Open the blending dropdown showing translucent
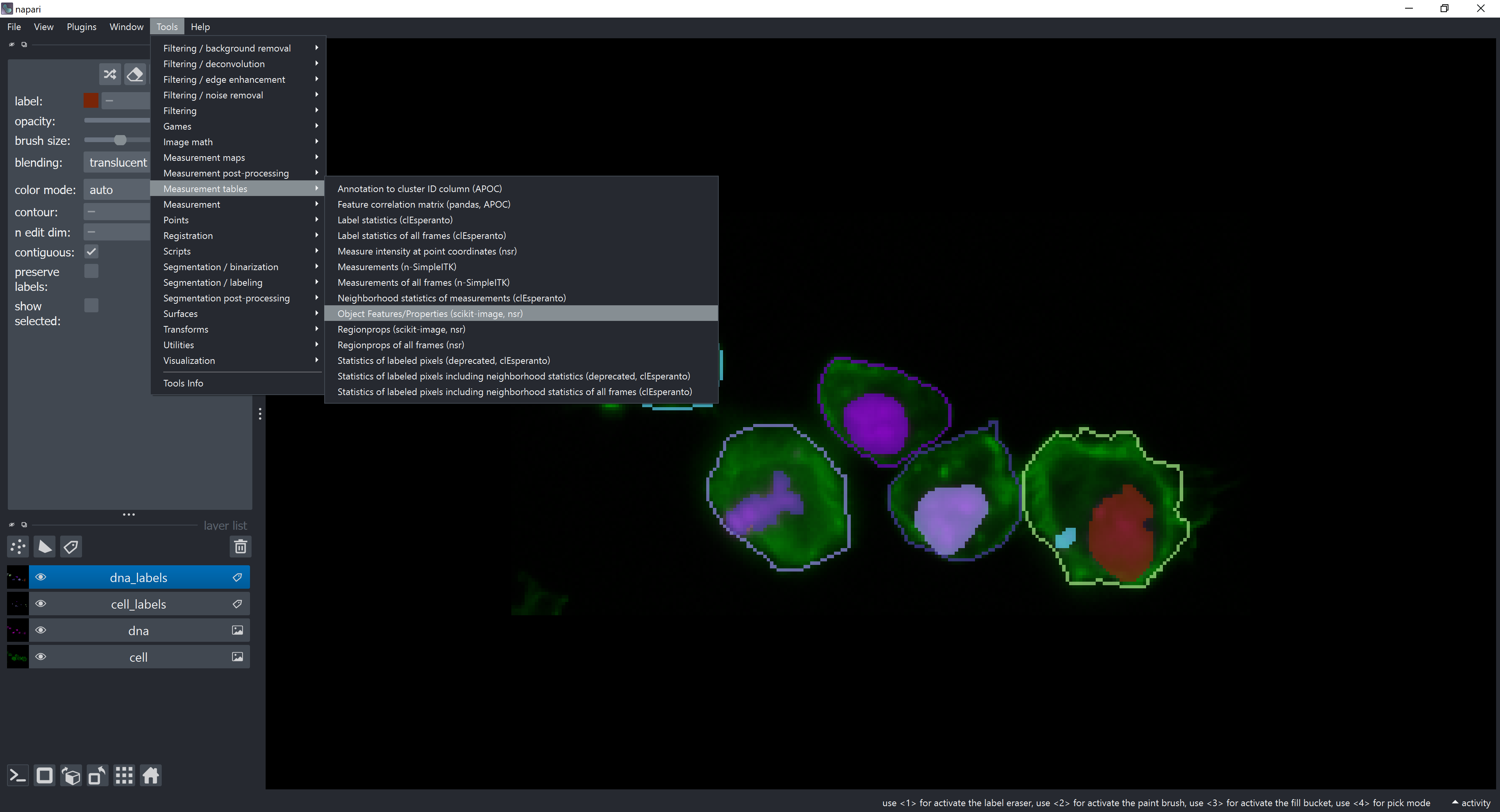This screenshot has width=1500, height=812. [x=117, y=162]
